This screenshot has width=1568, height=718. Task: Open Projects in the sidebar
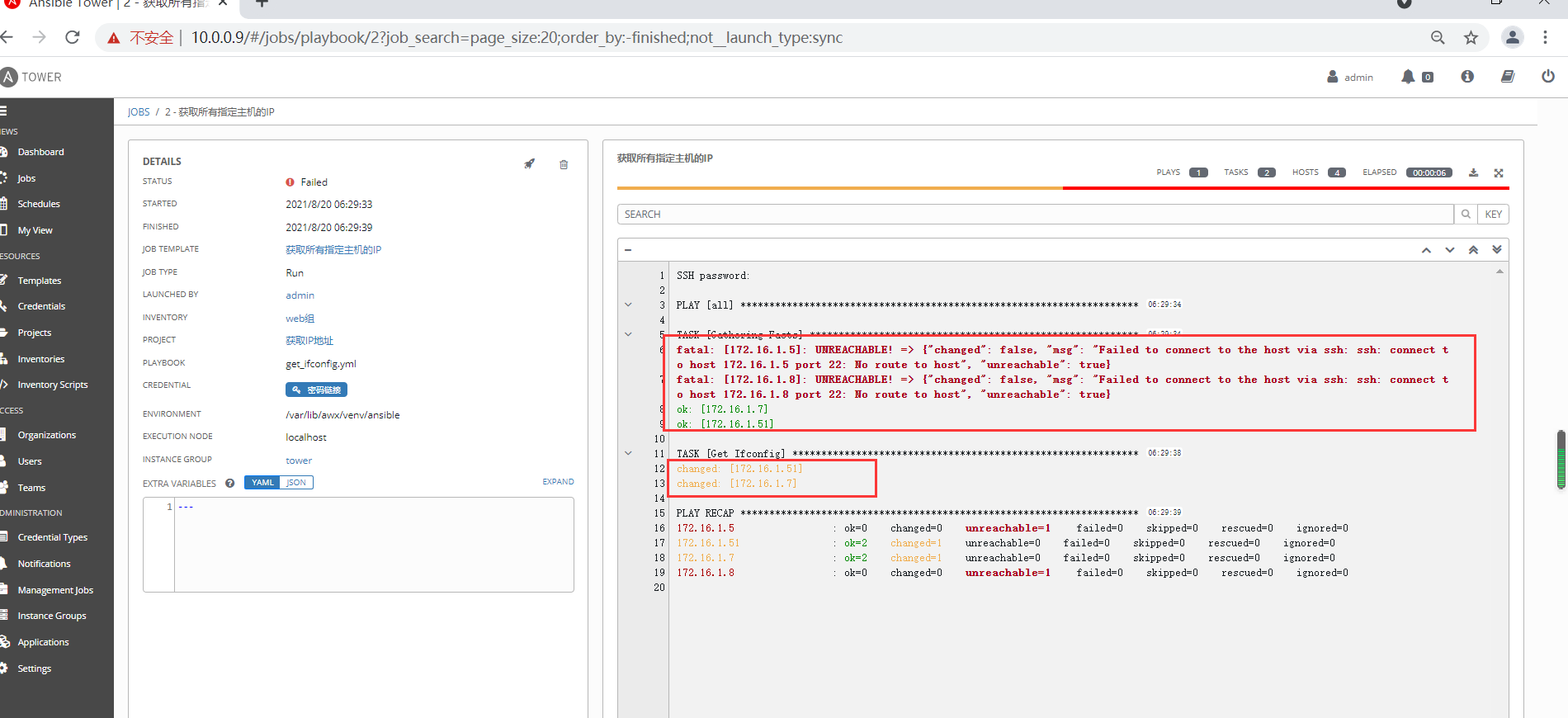click(35, 333)
